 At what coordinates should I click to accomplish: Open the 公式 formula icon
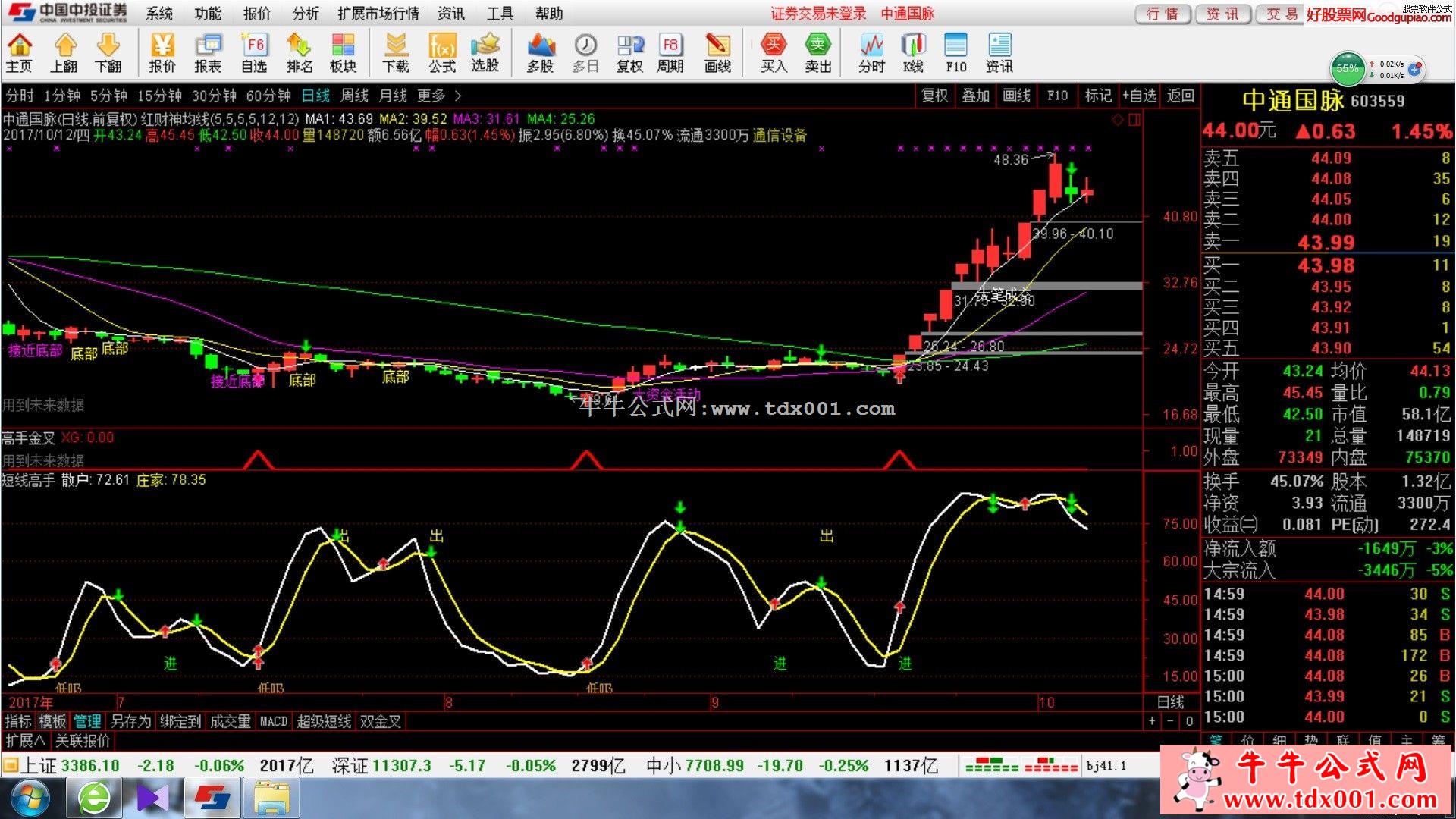click(x=442, y=53)
